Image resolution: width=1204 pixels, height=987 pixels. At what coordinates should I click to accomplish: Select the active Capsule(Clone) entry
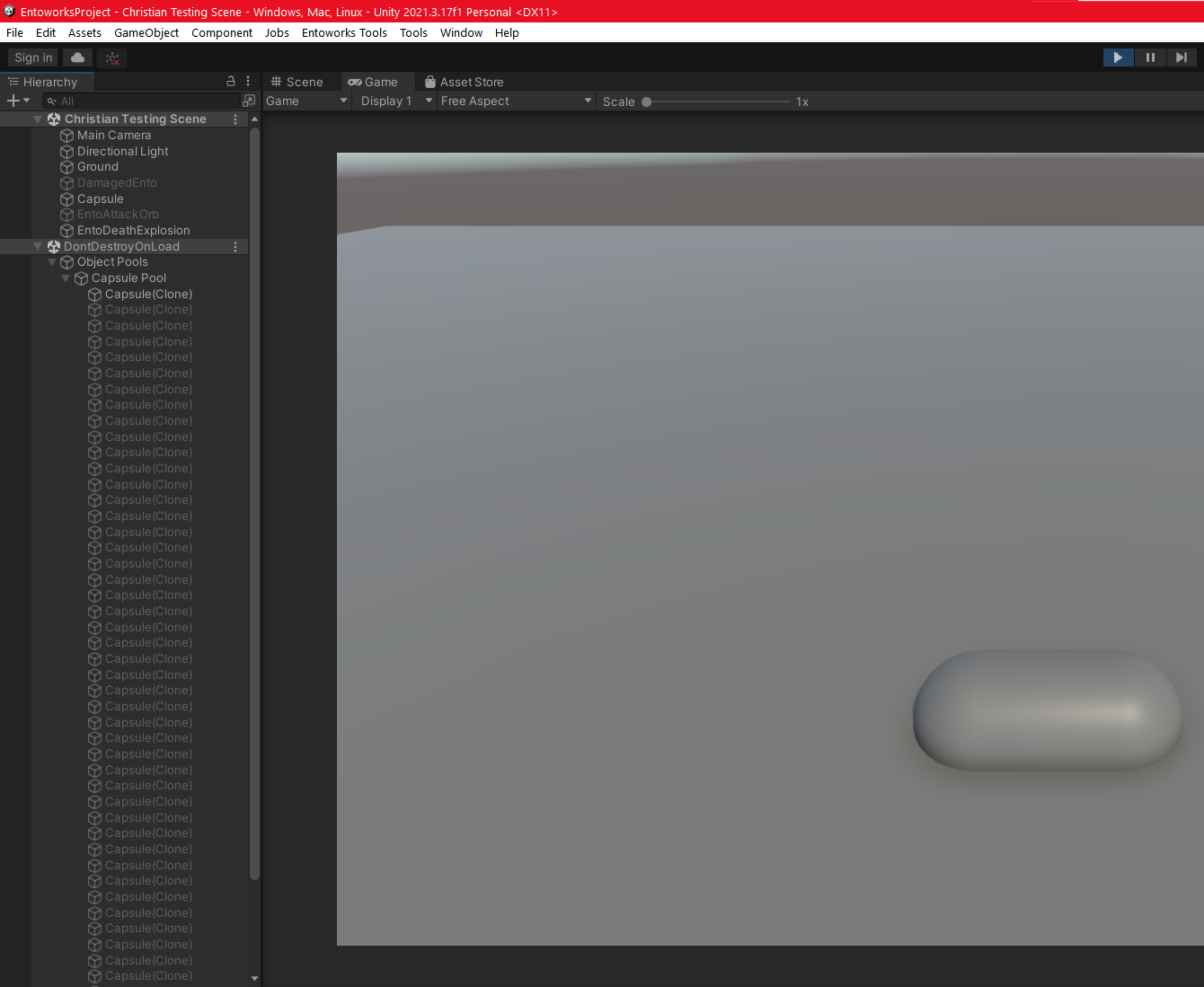pos(148,294)
